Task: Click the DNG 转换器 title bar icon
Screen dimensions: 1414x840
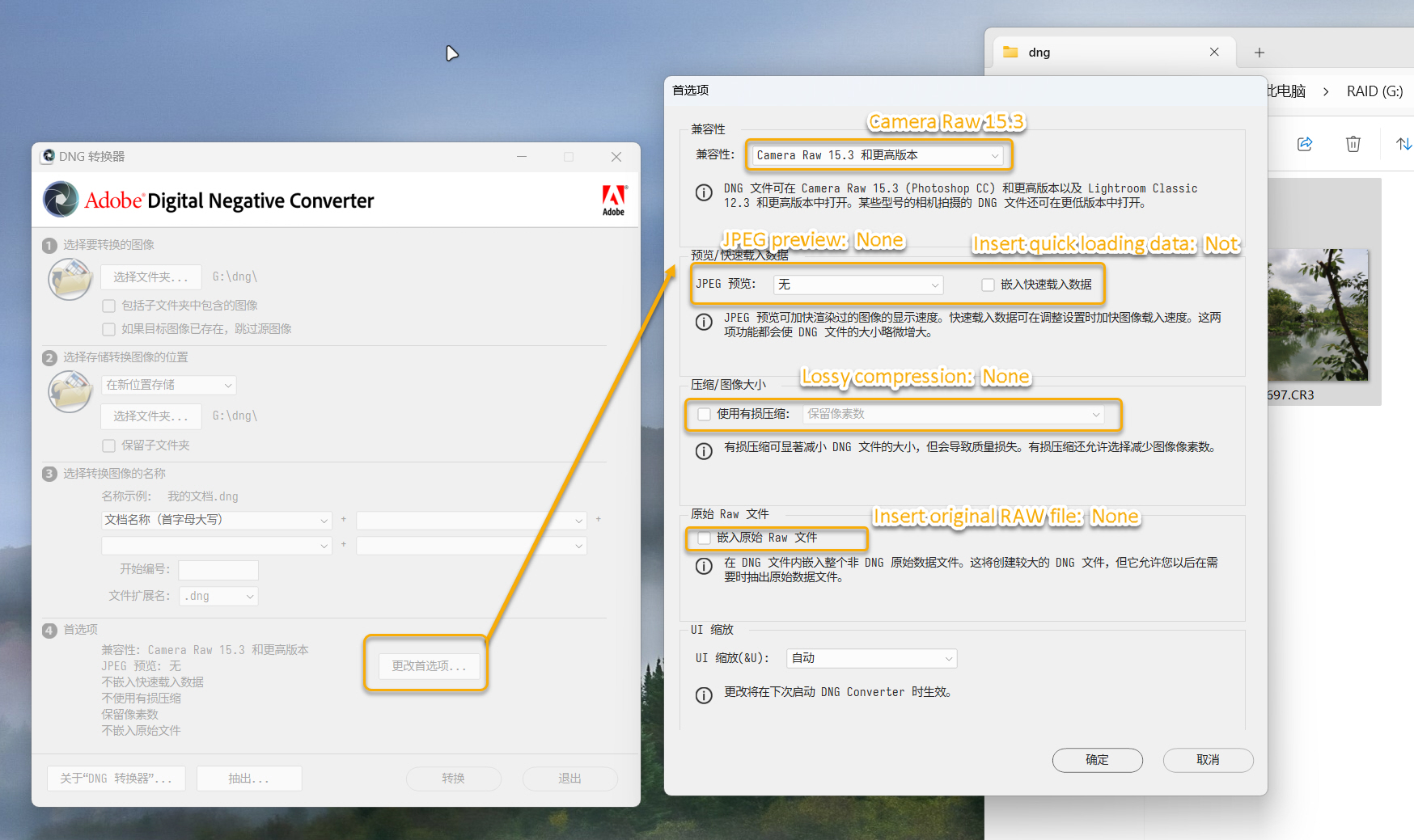Action: (x=49, y=156)
